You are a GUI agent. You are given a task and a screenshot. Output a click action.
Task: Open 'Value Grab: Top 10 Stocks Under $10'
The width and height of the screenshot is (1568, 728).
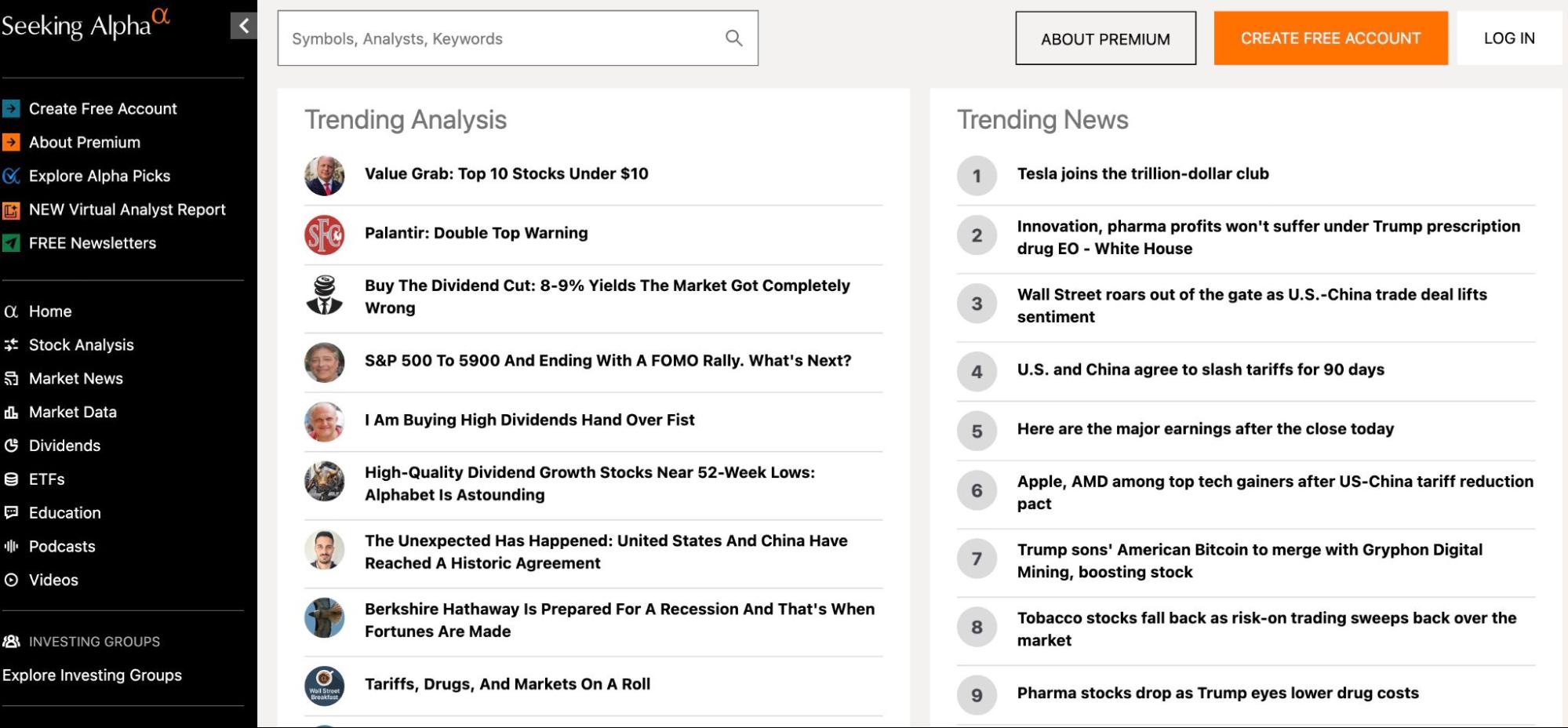[x=506, y=173]
